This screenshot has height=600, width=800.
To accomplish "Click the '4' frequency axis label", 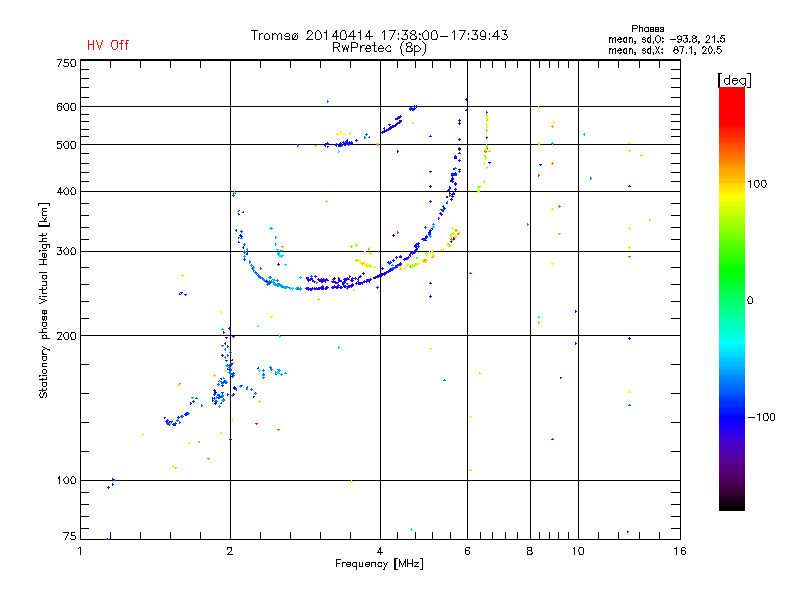I will 380,551.
